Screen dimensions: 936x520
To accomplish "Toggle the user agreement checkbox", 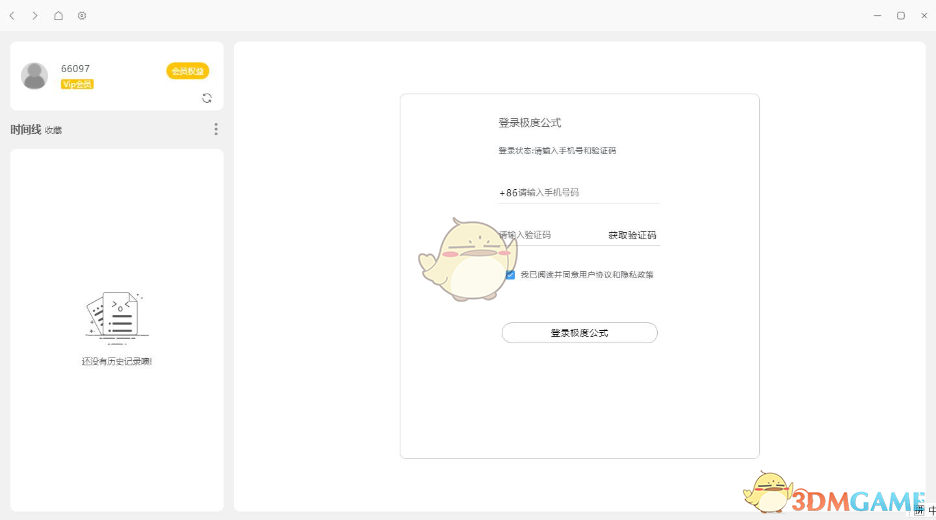I will pos(510,275).
